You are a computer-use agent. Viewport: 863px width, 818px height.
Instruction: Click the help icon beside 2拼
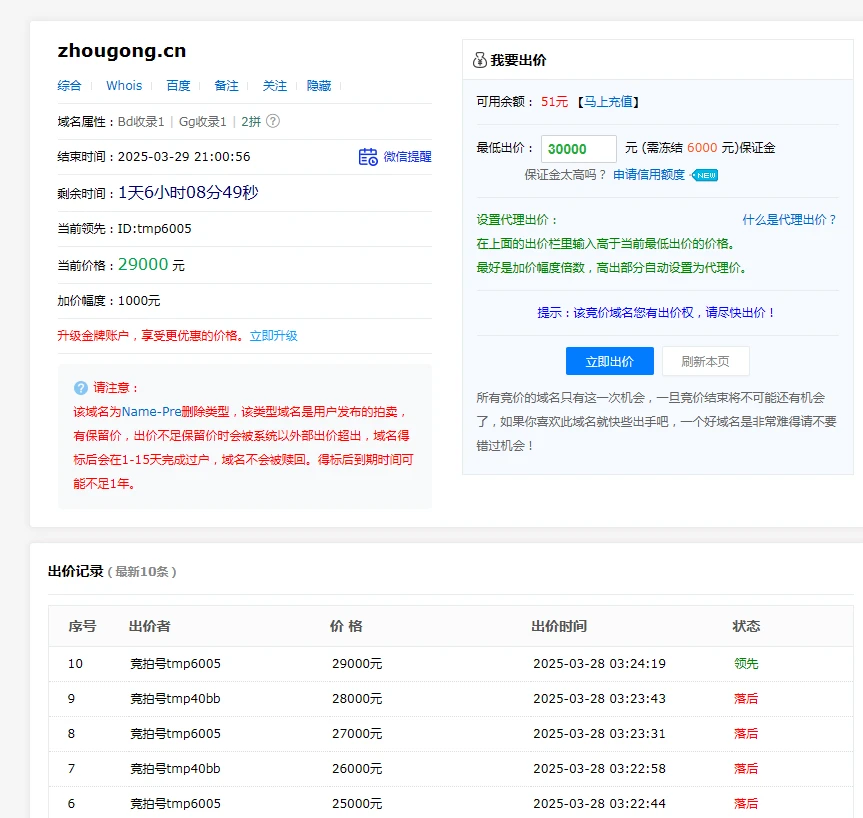pos(273,121)
